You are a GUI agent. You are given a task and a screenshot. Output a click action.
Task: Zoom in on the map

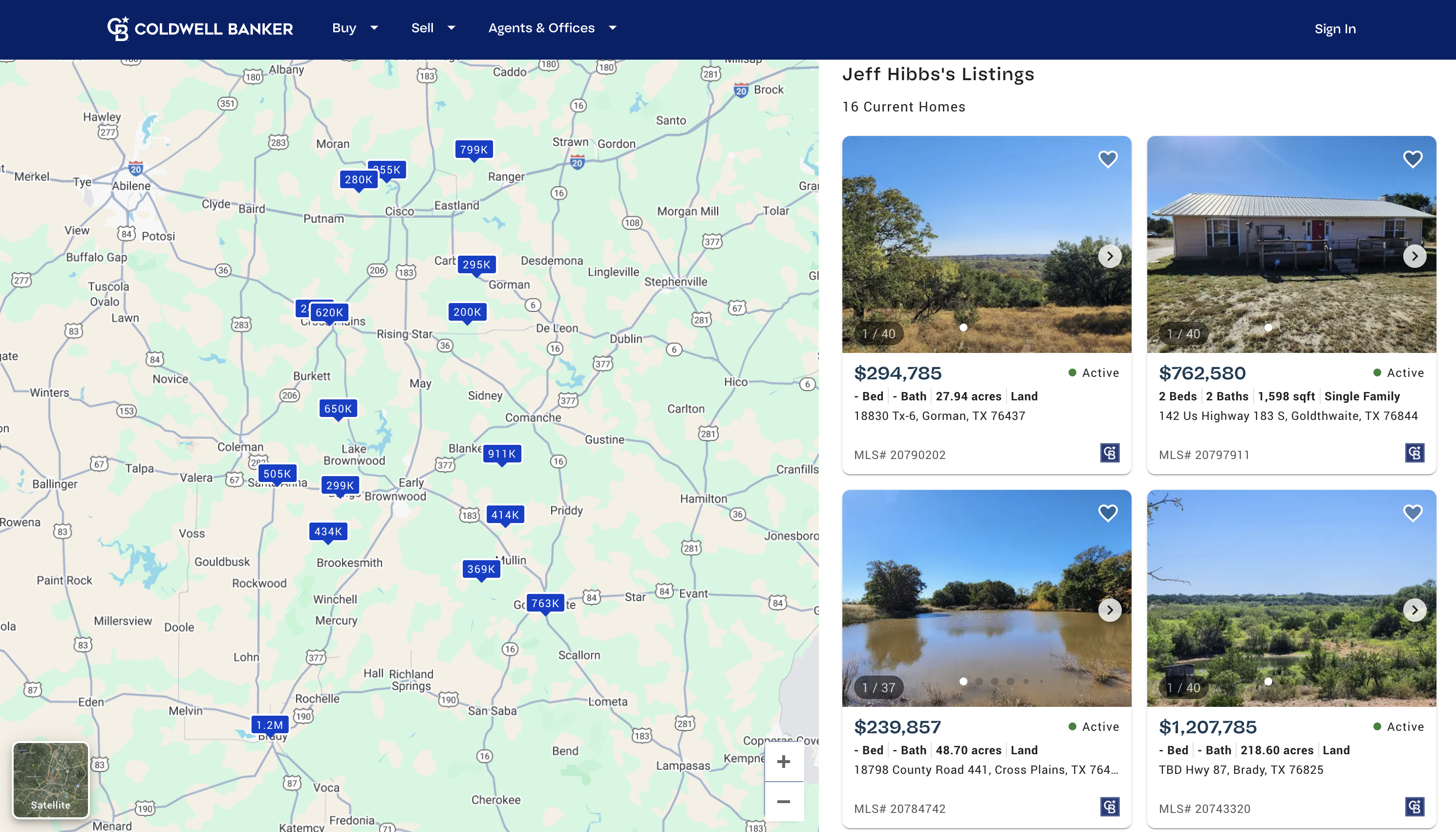[784, 762]
